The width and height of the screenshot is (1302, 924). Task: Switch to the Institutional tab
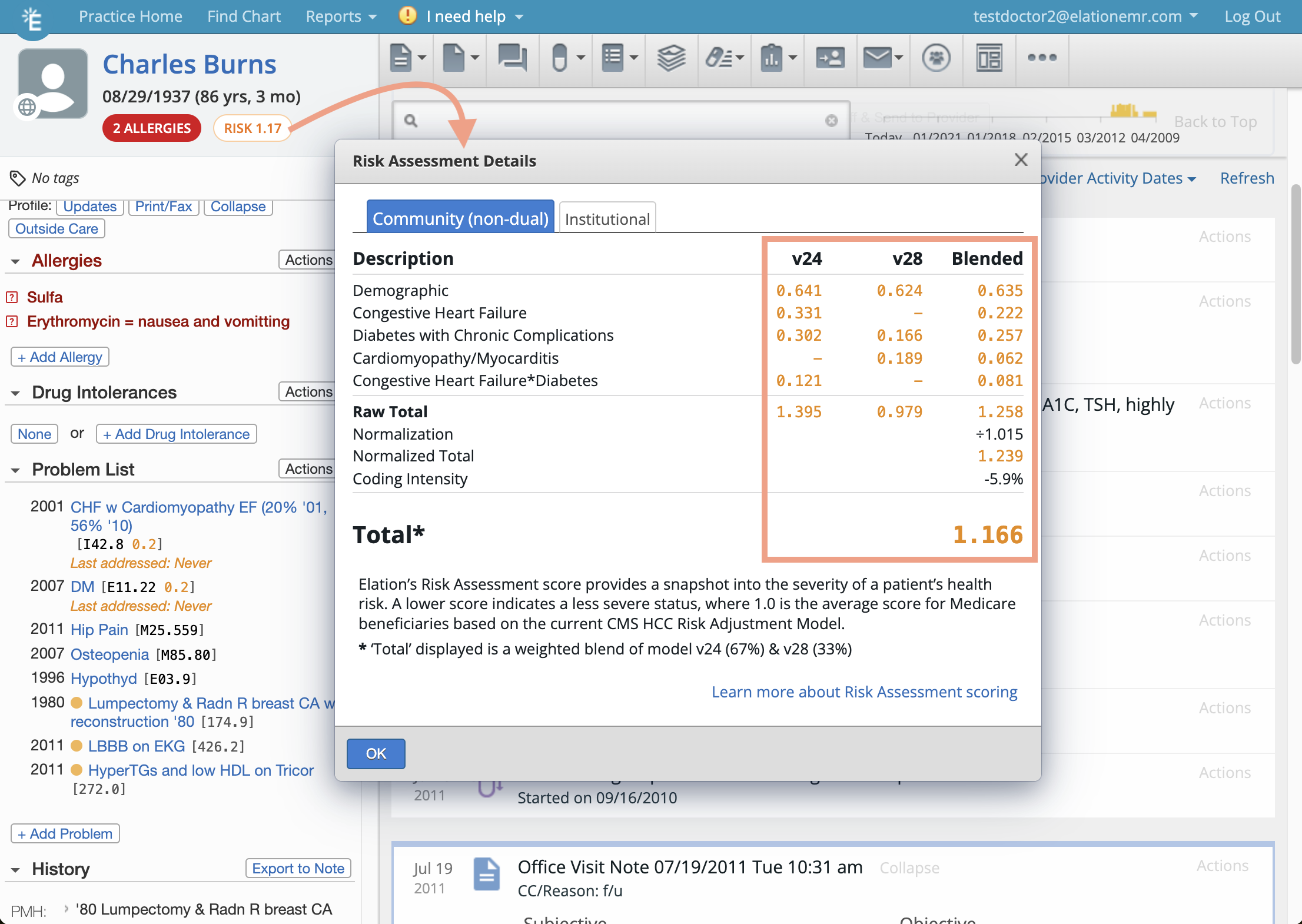pyautogui.click(x=607, y=218)
